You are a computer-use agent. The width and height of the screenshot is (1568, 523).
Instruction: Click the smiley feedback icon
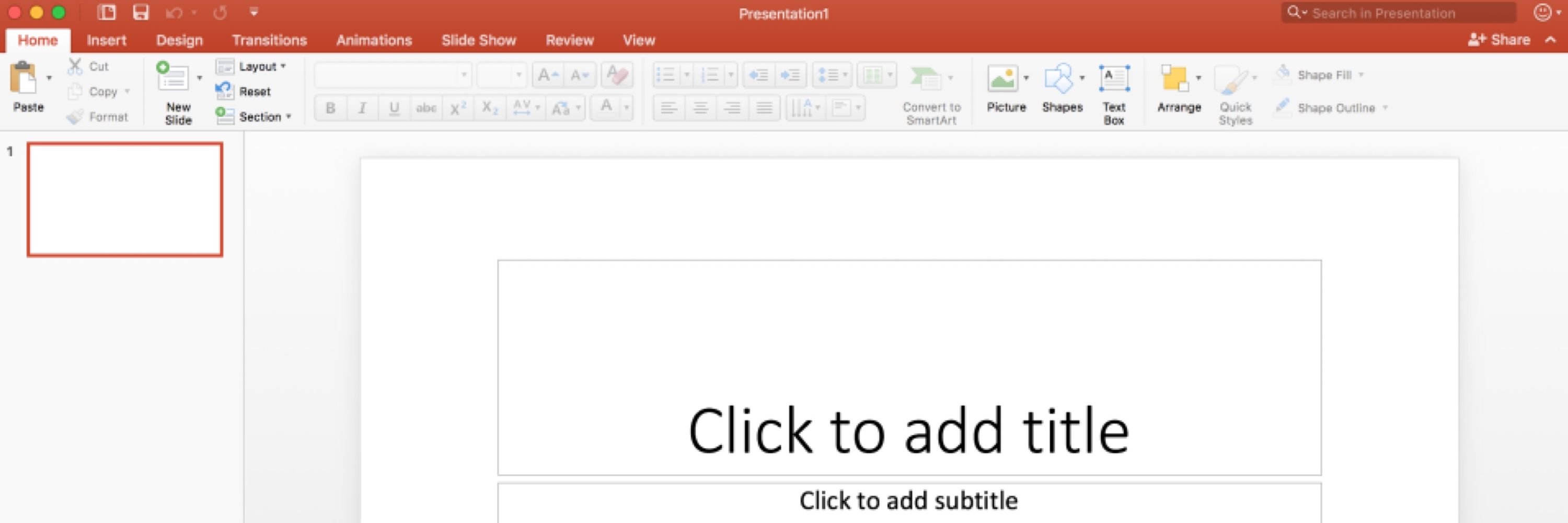tap(1542, 12)
